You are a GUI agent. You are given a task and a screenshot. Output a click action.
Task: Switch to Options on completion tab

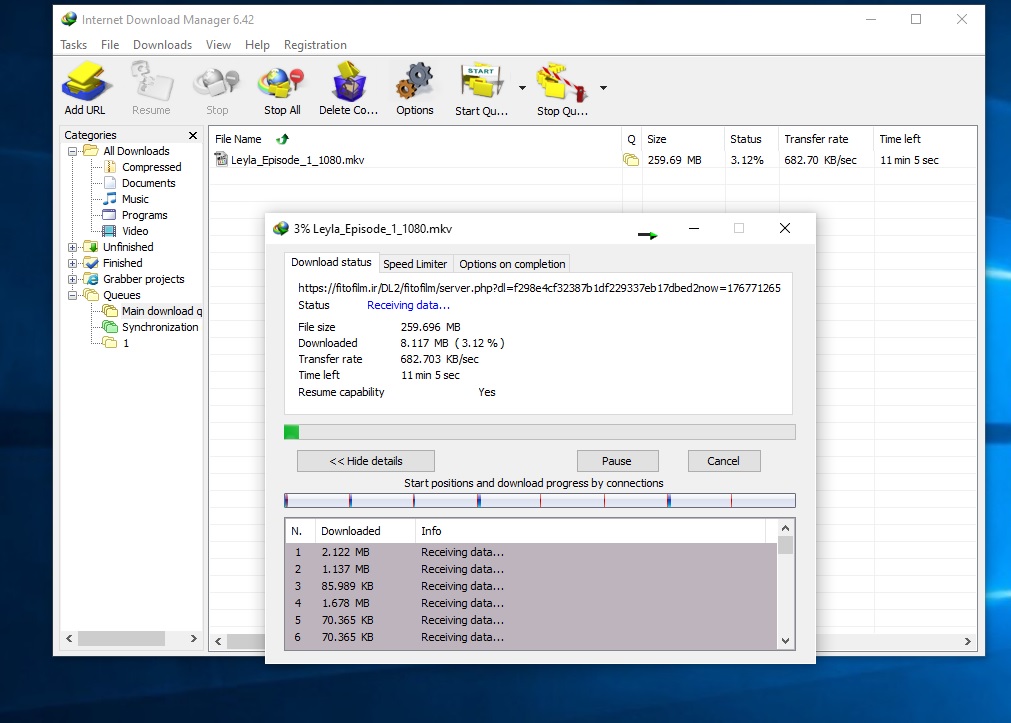pyautogui.click(x=512, y=264)
